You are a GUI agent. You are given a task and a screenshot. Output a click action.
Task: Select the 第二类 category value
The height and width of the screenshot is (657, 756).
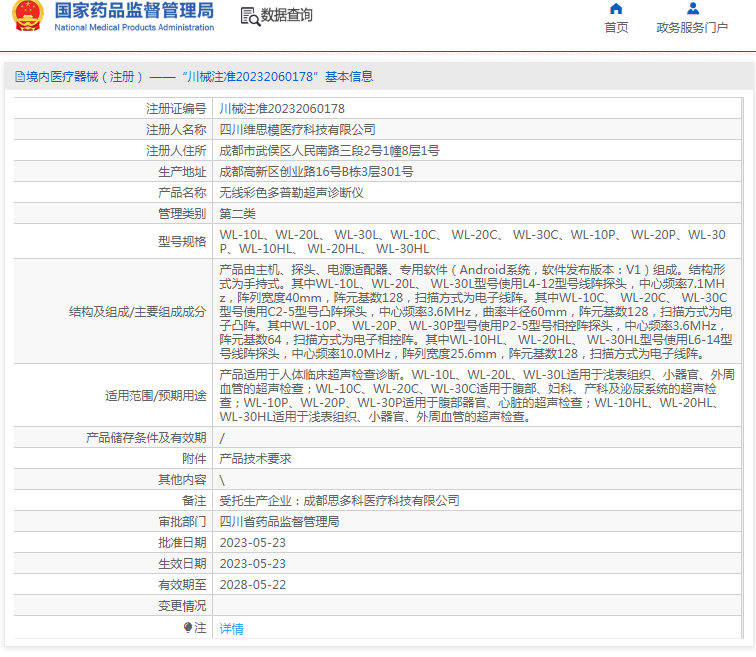[238, 214]
